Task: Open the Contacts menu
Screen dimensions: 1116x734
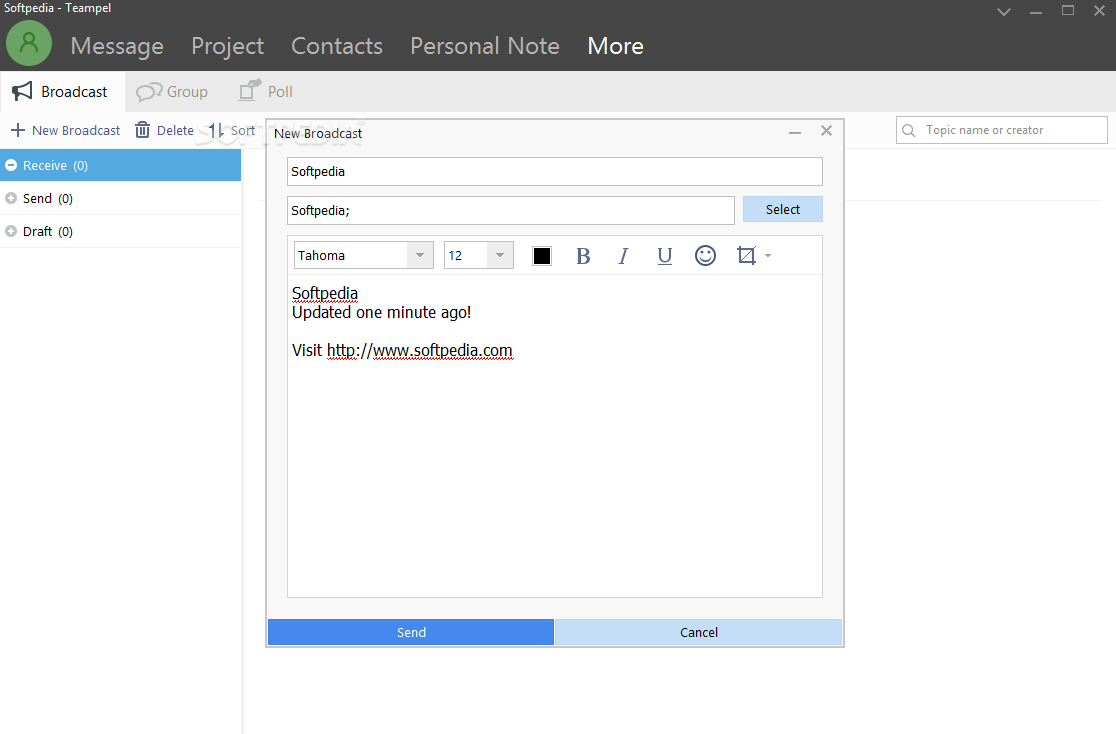Action: pyautogui.click(x=337, y=46)
